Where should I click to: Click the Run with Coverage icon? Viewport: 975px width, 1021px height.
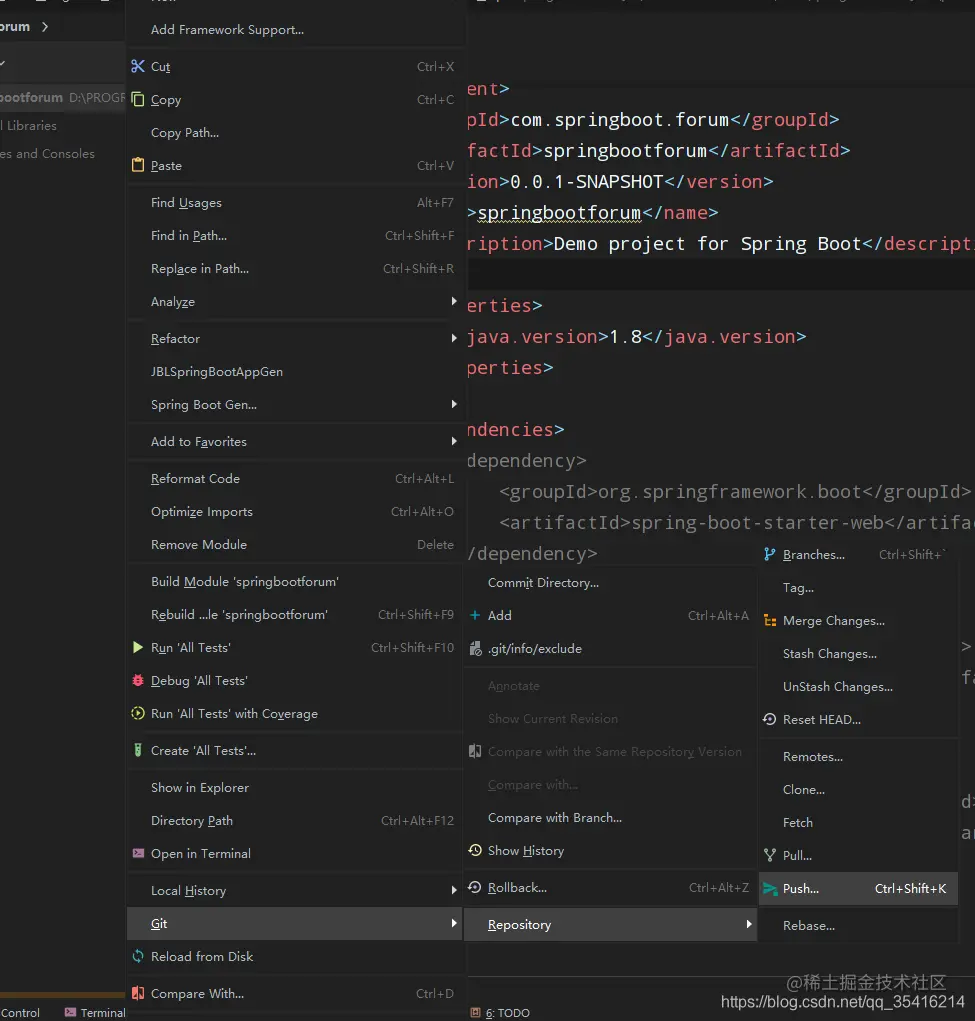[137, 714]
